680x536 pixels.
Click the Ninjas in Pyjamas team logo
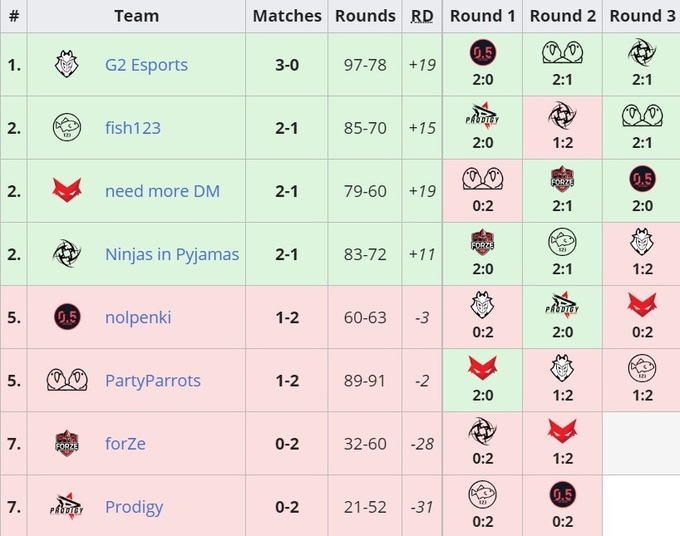click(x=67, y=254)
